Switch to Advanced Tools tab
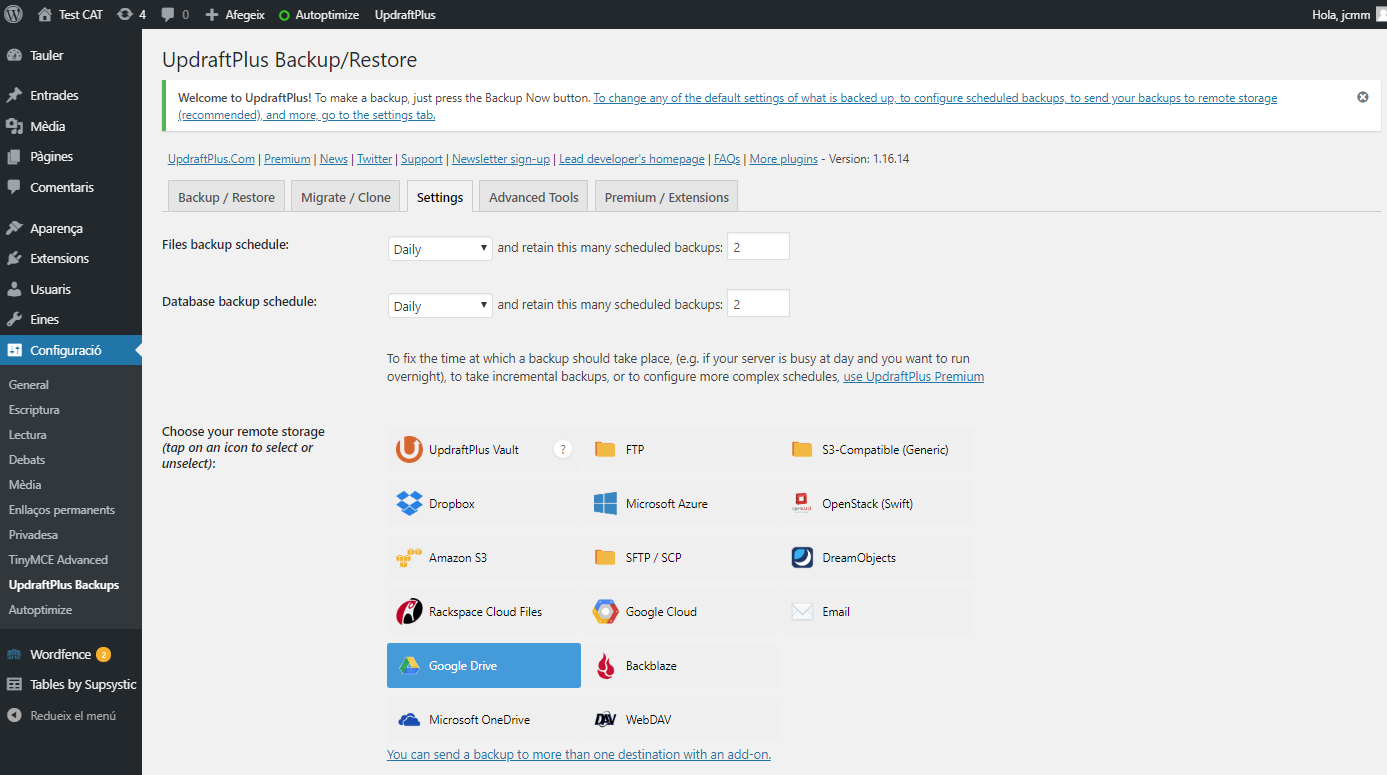 coord(534,197)
